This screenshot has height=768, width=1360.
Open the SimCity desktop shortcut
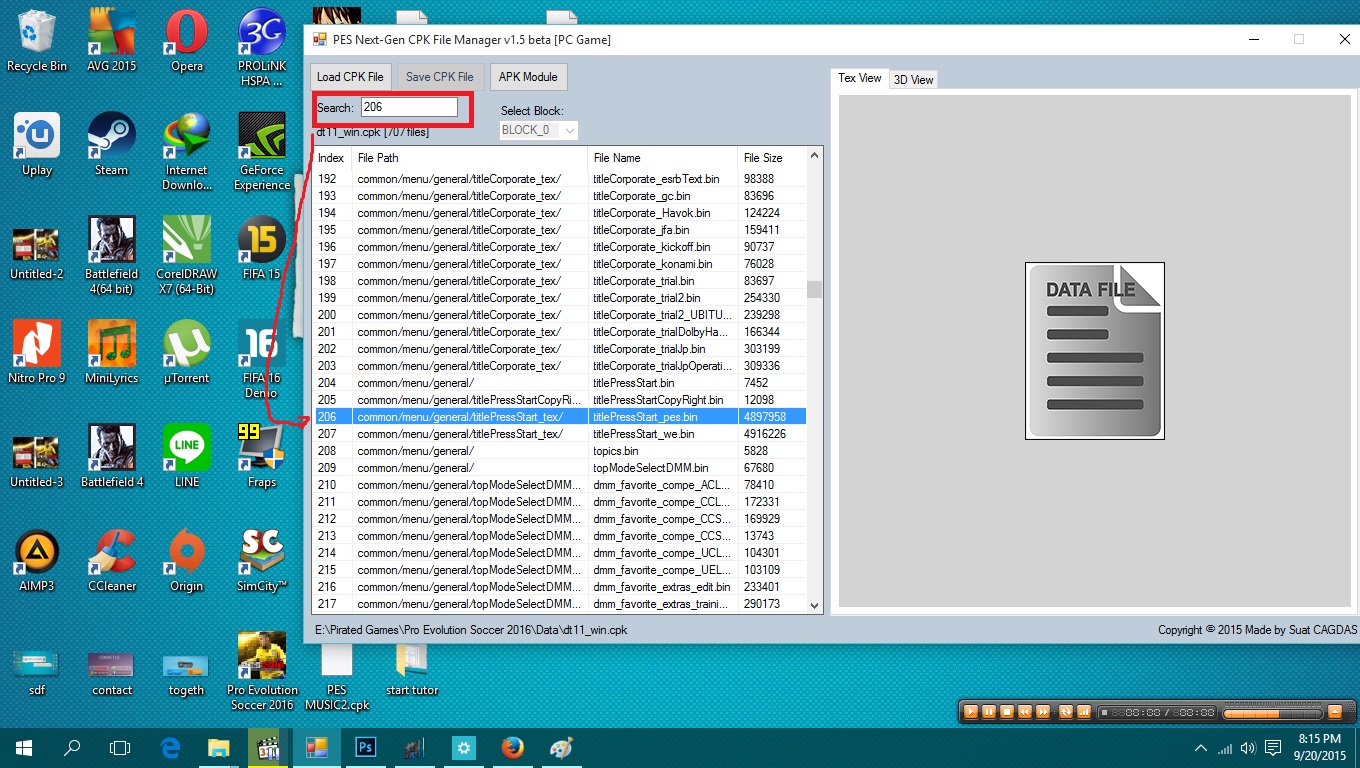[262, 560]
